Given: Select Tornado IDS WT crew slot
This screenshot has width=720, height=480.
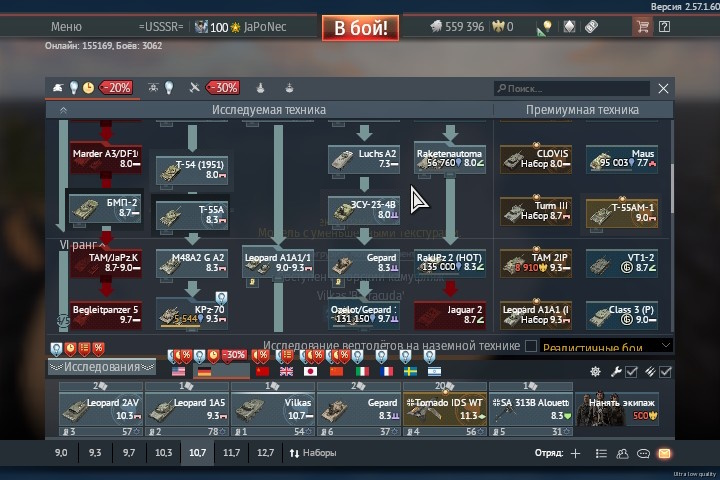Looking at the screenshot, I should 445,409.
